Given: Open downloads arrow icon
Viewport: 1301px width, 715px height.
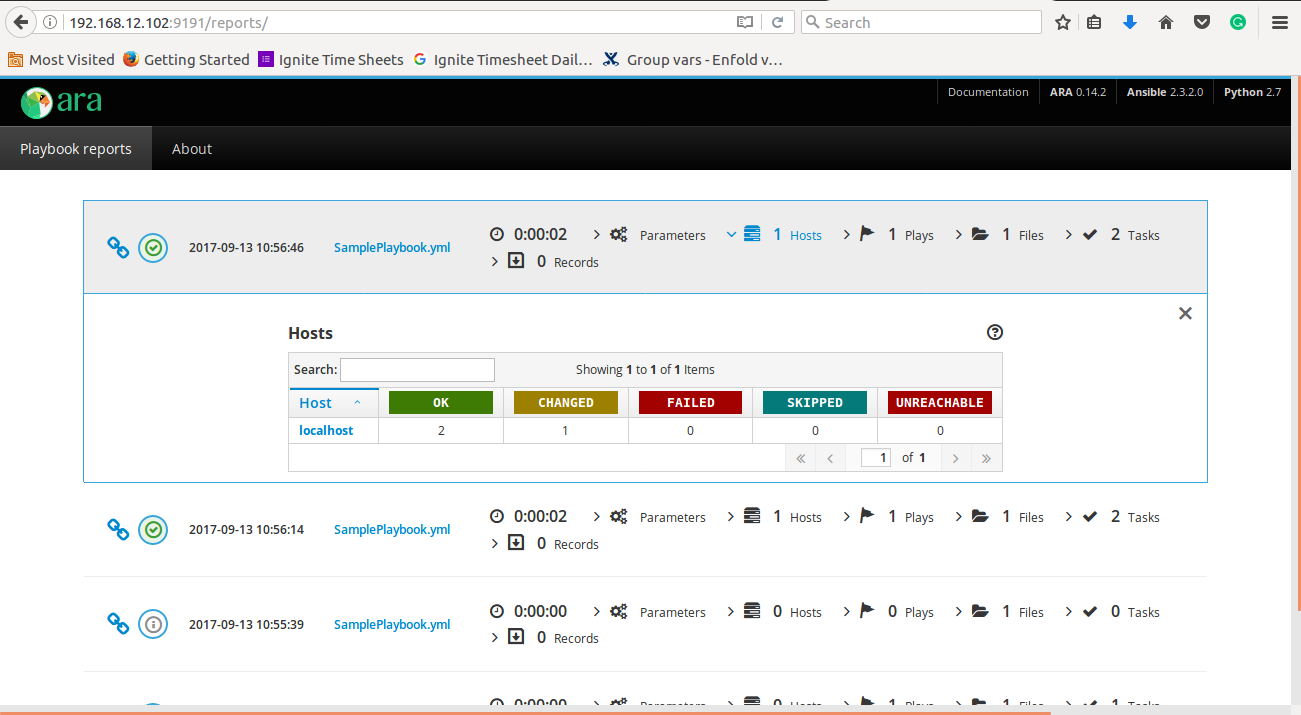Looking at the screenshot, I should 1130,22.
